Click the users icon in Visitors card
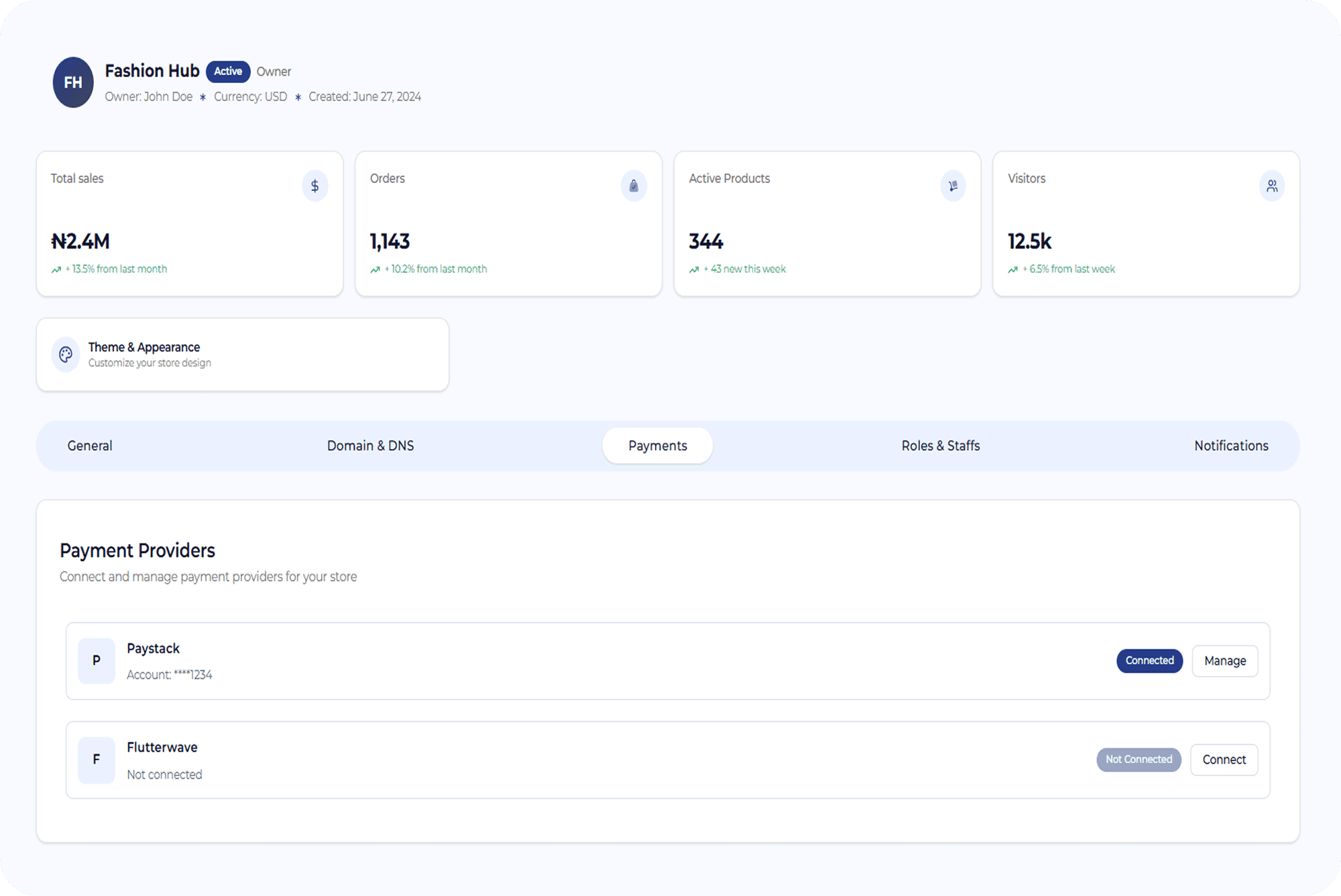 click(1272, 186)
